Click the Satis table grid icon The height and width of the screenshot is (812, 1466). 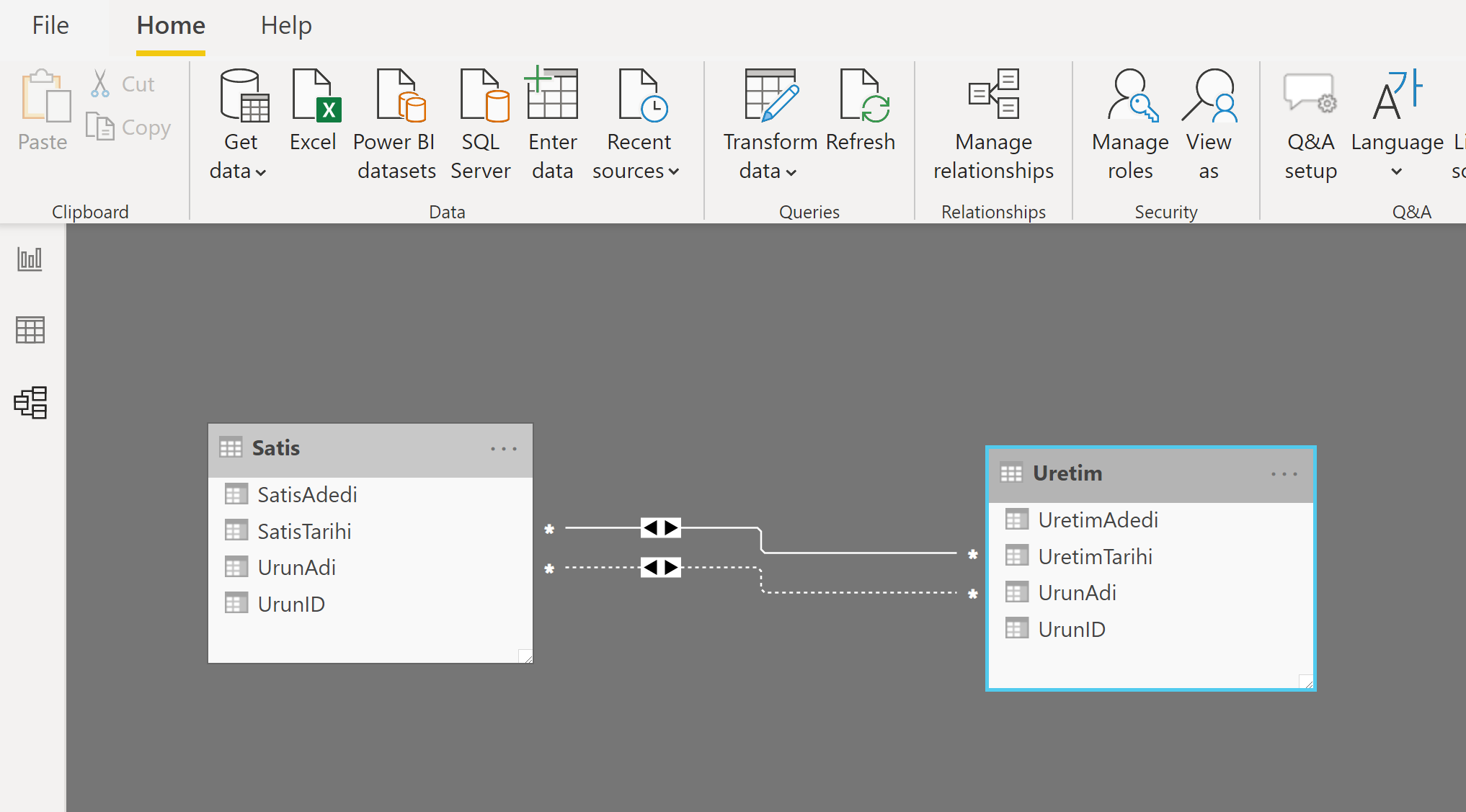[231, 448]
